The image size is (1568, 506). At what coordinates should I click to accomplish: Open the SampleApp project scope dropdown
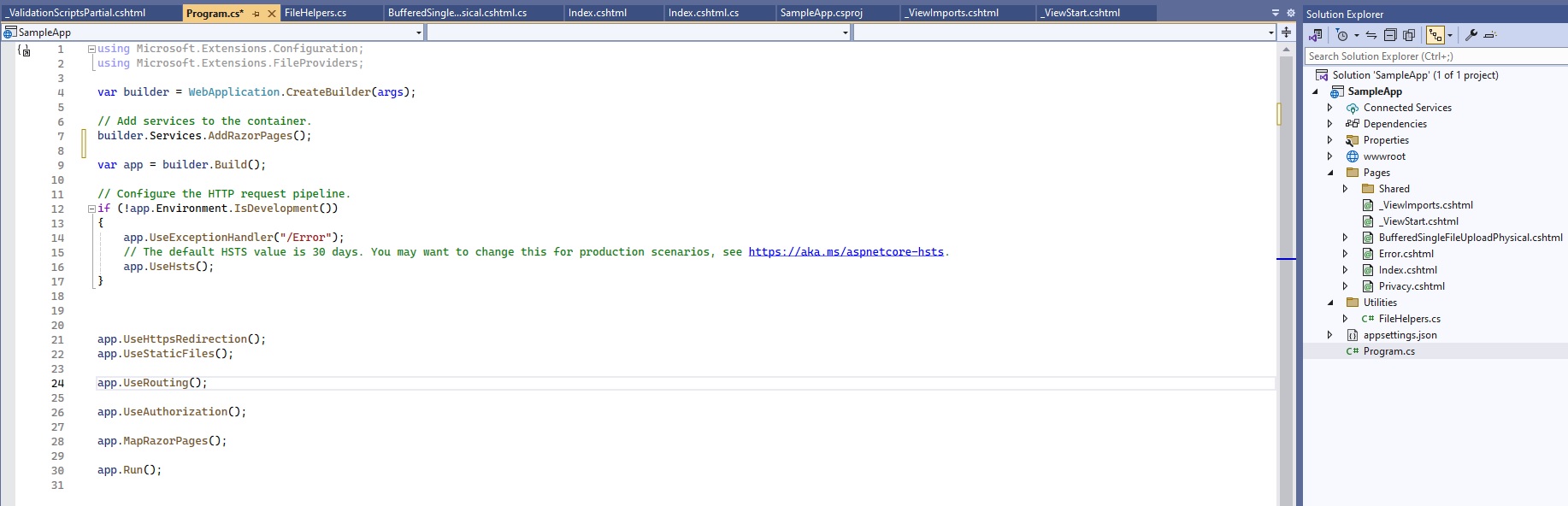click(418, 32)
